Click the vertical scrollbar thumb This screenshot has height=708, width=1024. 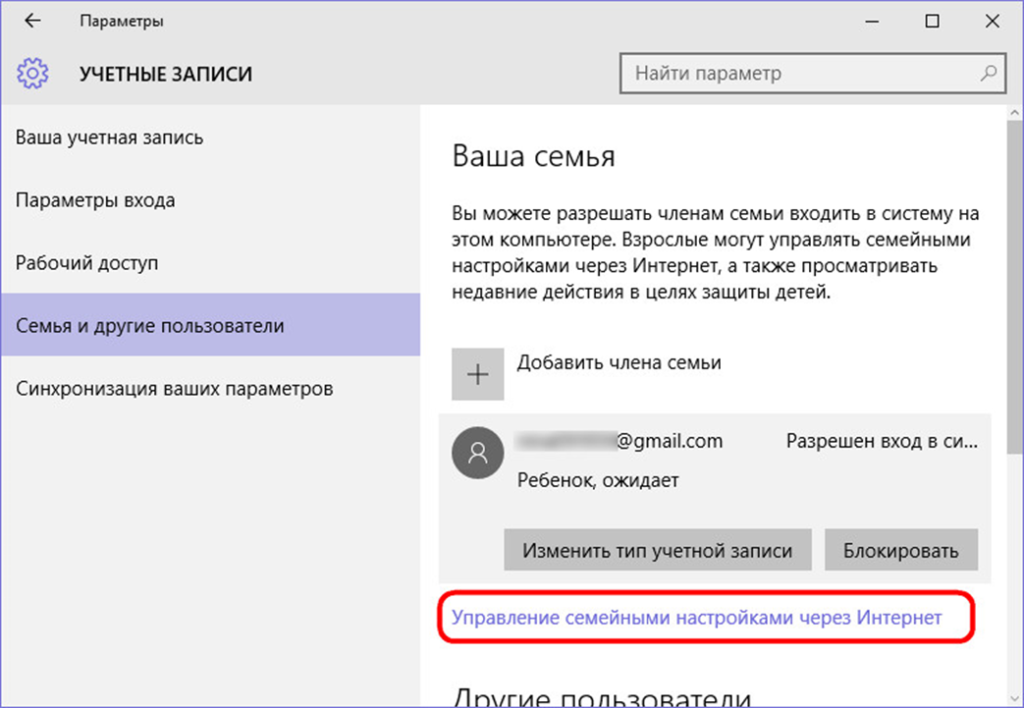(x=1015, y=287)
